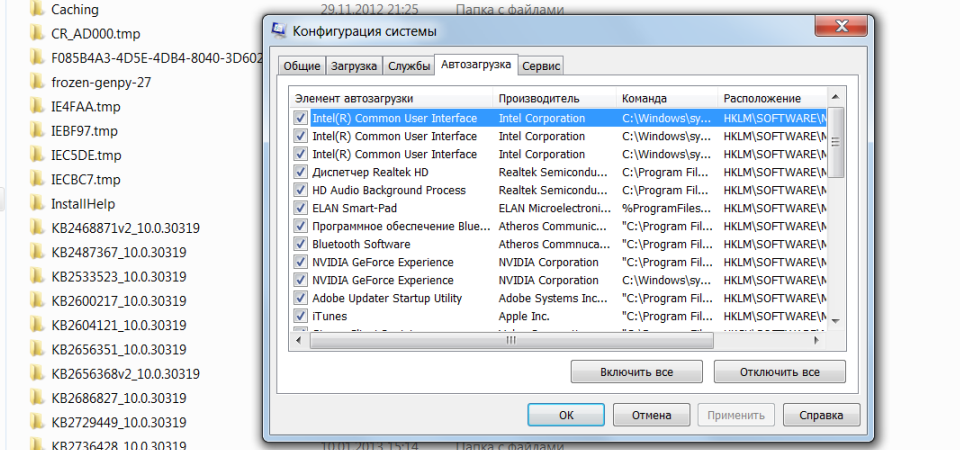Open the Сервис tab

tap(541, 66)
